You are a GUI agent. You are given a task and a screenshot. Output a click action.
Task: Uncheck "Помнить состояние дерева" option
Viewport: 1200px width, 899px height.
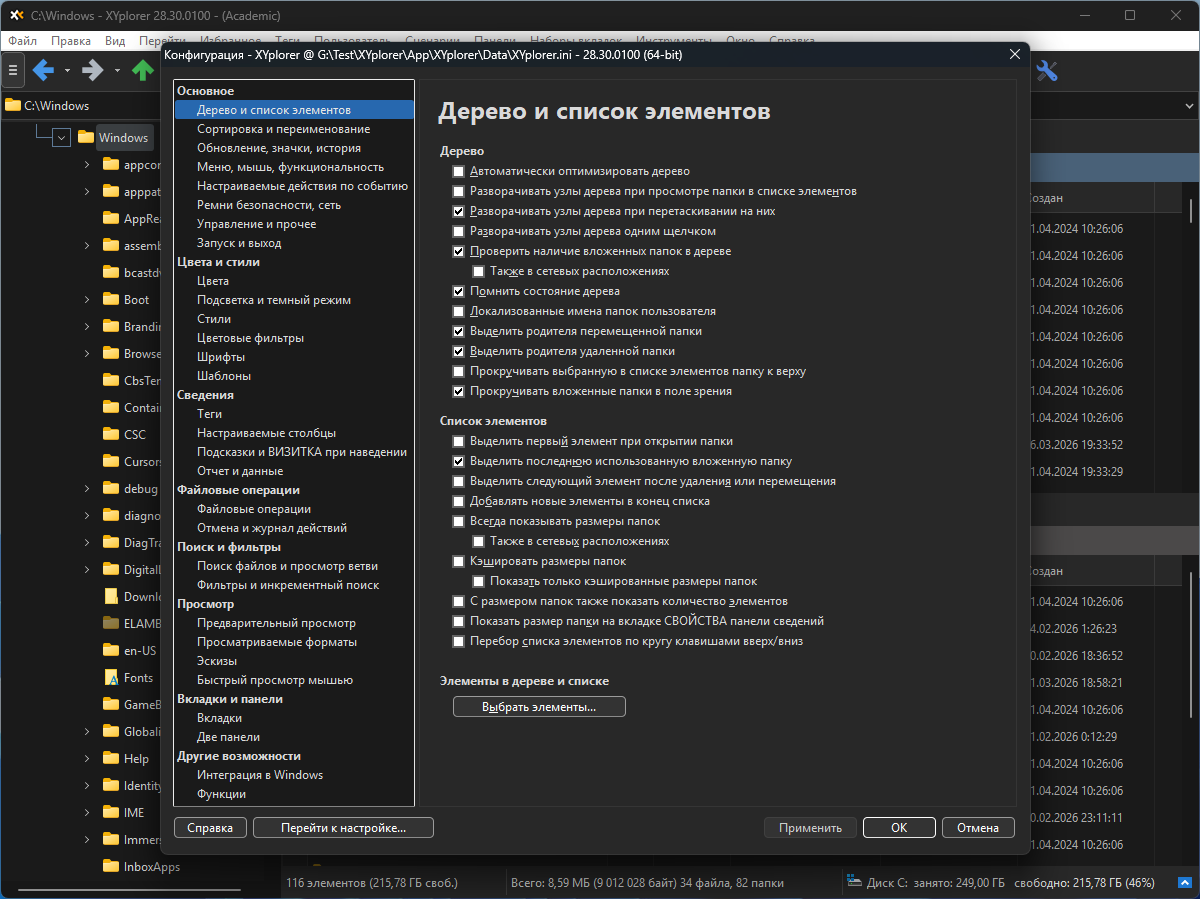[458, 291]
